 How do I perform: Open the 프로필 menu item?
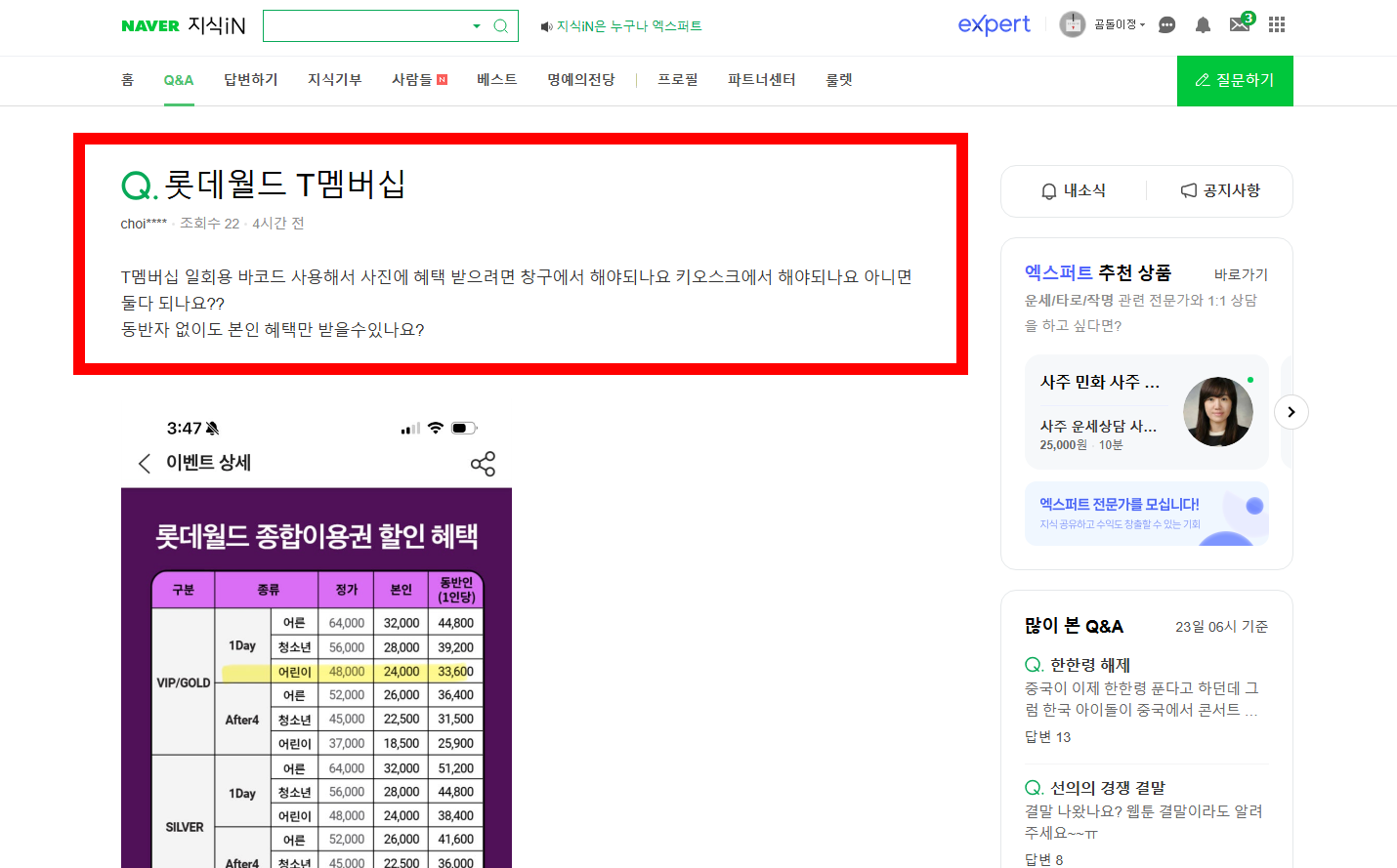click(678, 80)
